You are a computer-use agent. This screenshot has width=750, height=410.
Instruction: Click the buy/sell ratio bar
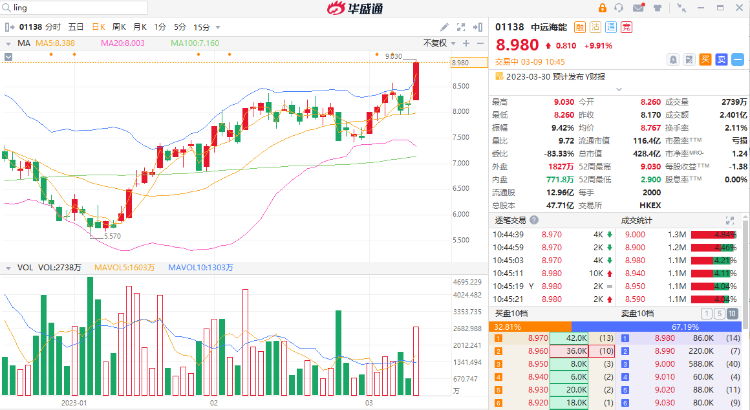click(x=618, y=326)
